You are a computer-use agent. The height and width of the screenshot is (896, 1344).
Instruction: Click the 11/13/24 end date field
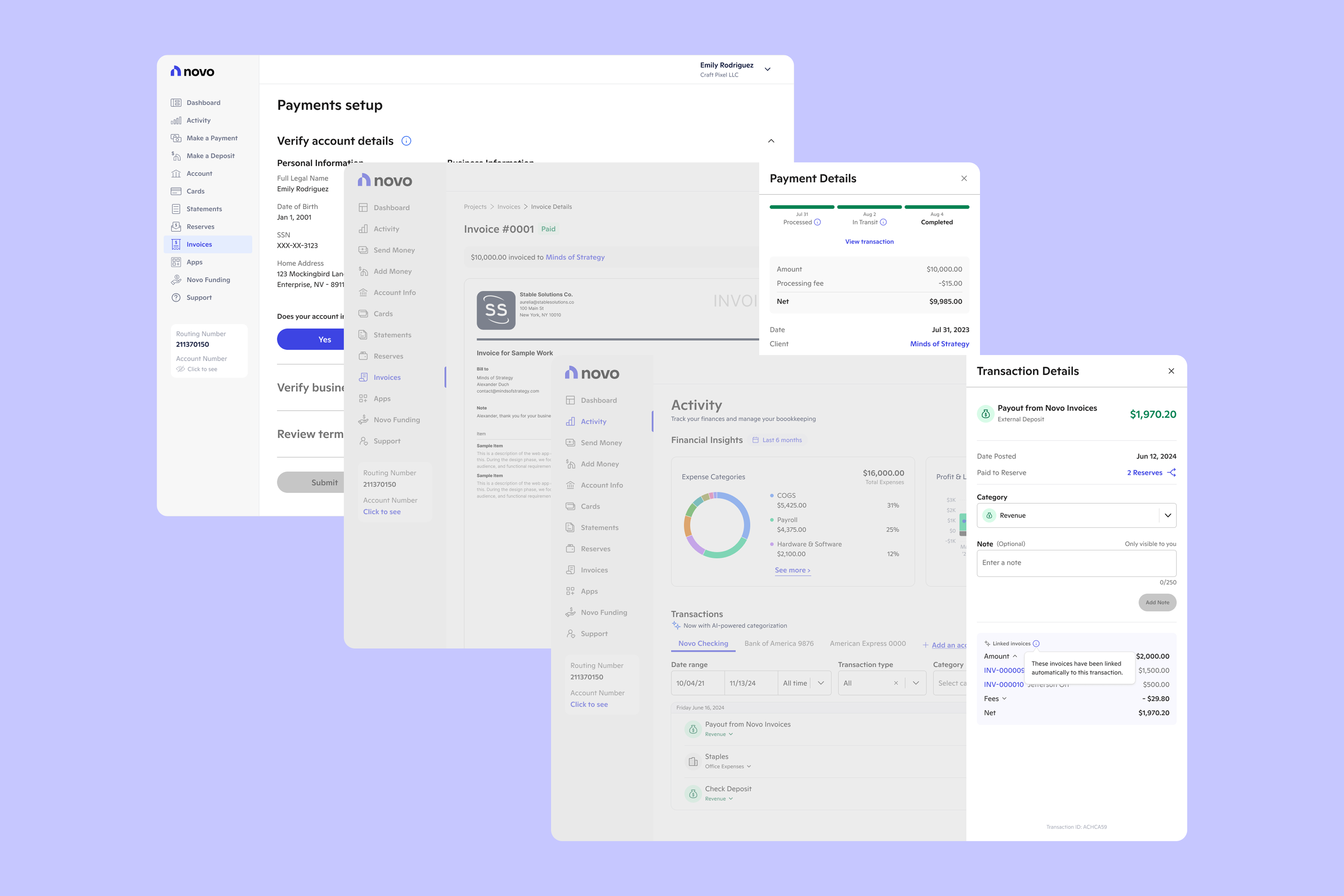(751, 684)
